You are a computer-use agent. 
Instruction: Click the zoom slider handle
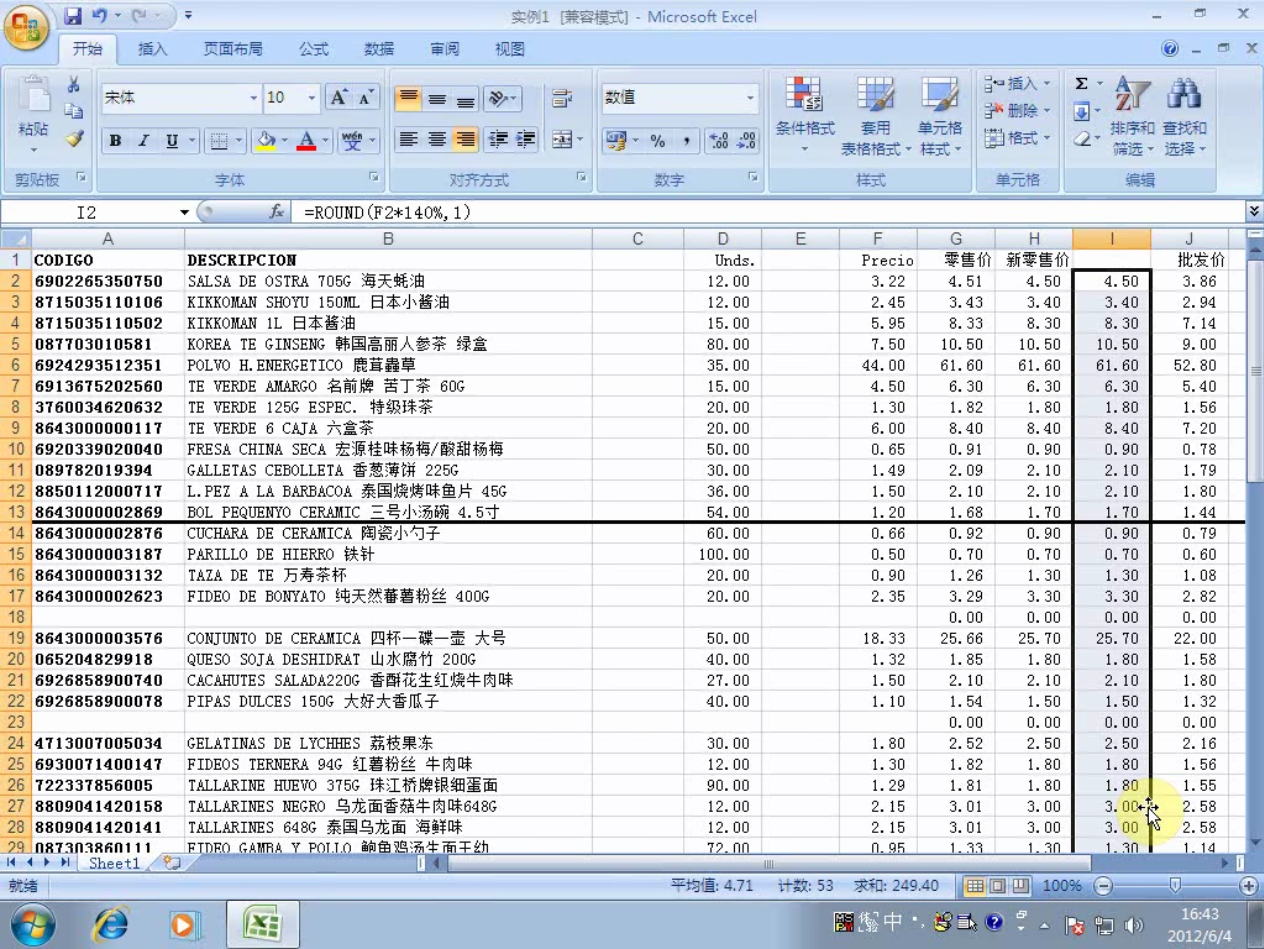1175,886
